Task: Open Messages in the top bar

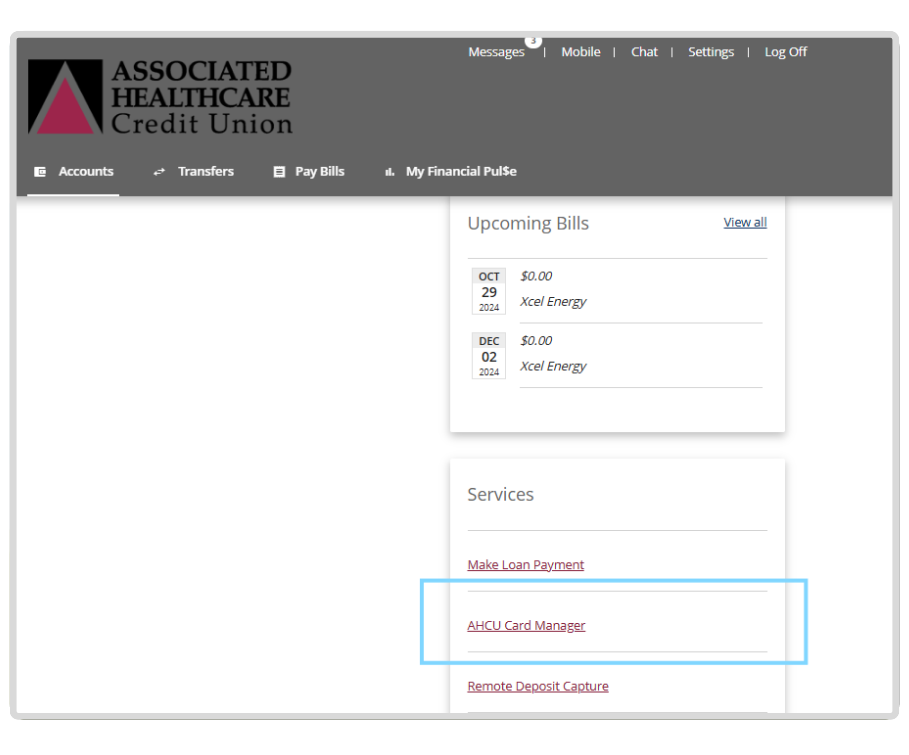Action: 496,52
